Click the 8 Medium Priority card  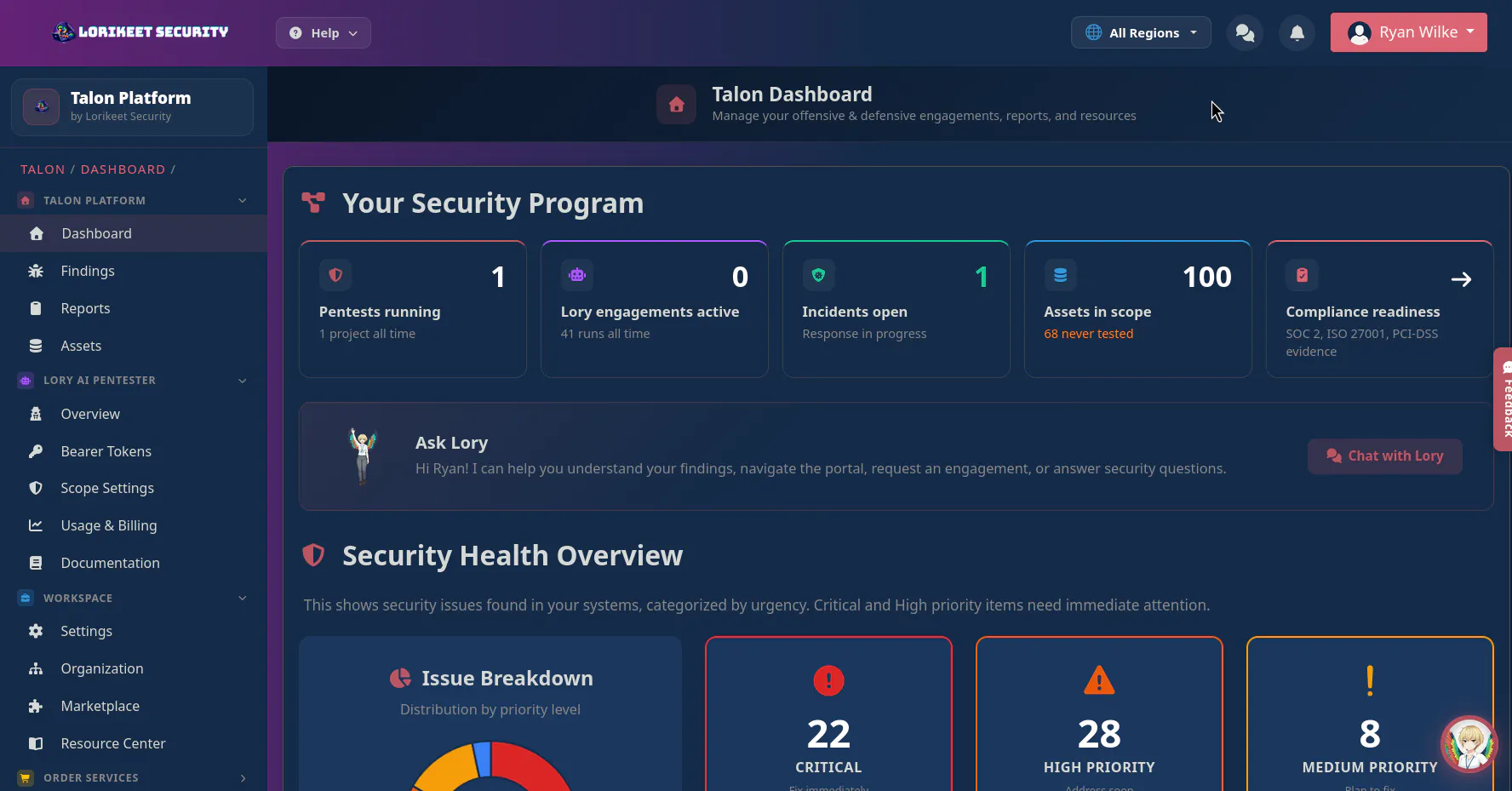coord(1370,714)
